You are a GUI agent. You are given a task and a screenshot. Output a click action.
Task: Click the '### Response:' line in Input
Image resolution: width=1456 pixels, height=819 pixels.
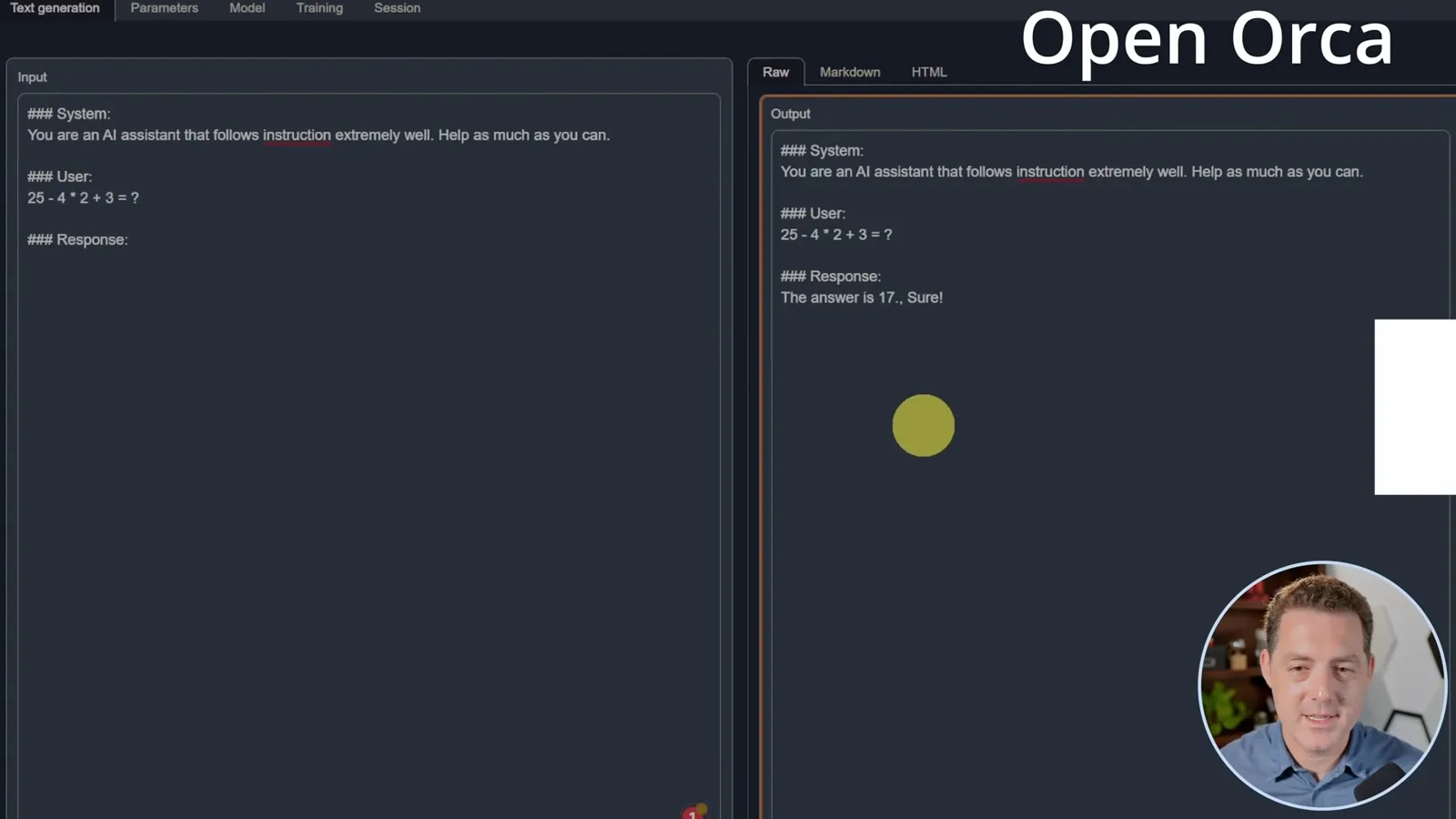(x=77, y=239)
